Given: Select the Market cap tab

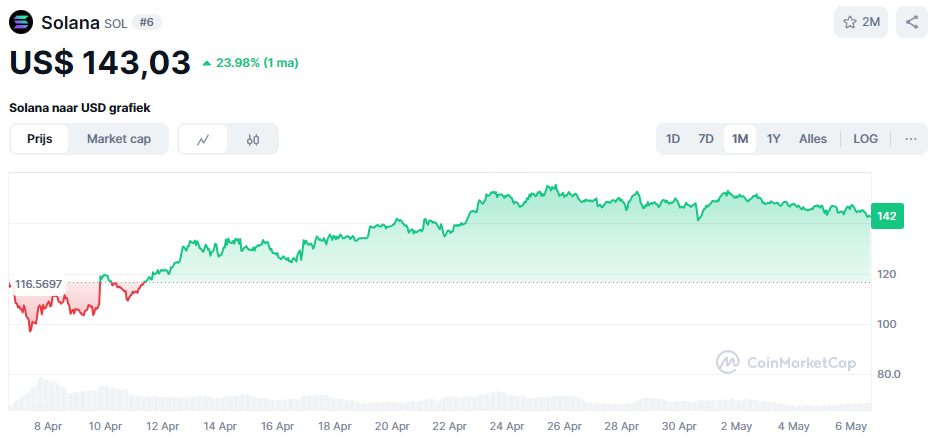Looking at the screenshot, I should [119, 139].
